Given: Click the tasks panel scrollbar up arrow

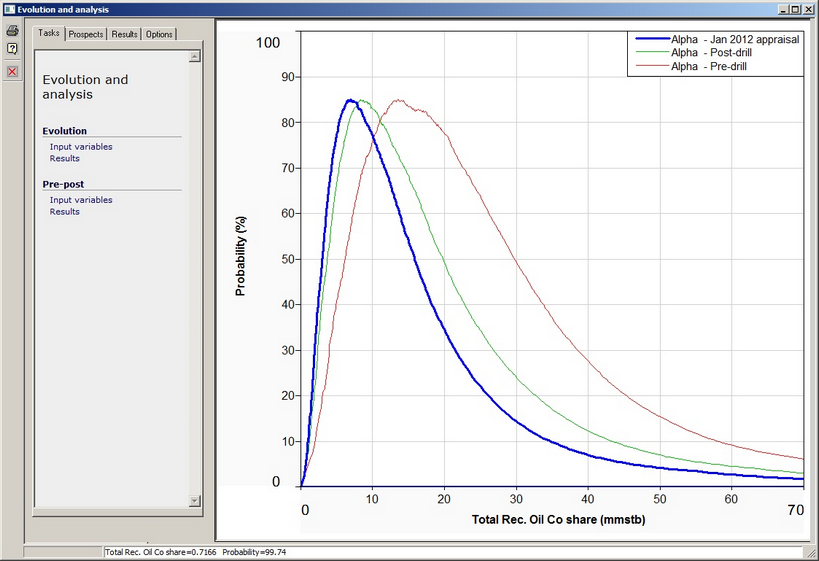Looking at the screenshot, I should 195,48.
